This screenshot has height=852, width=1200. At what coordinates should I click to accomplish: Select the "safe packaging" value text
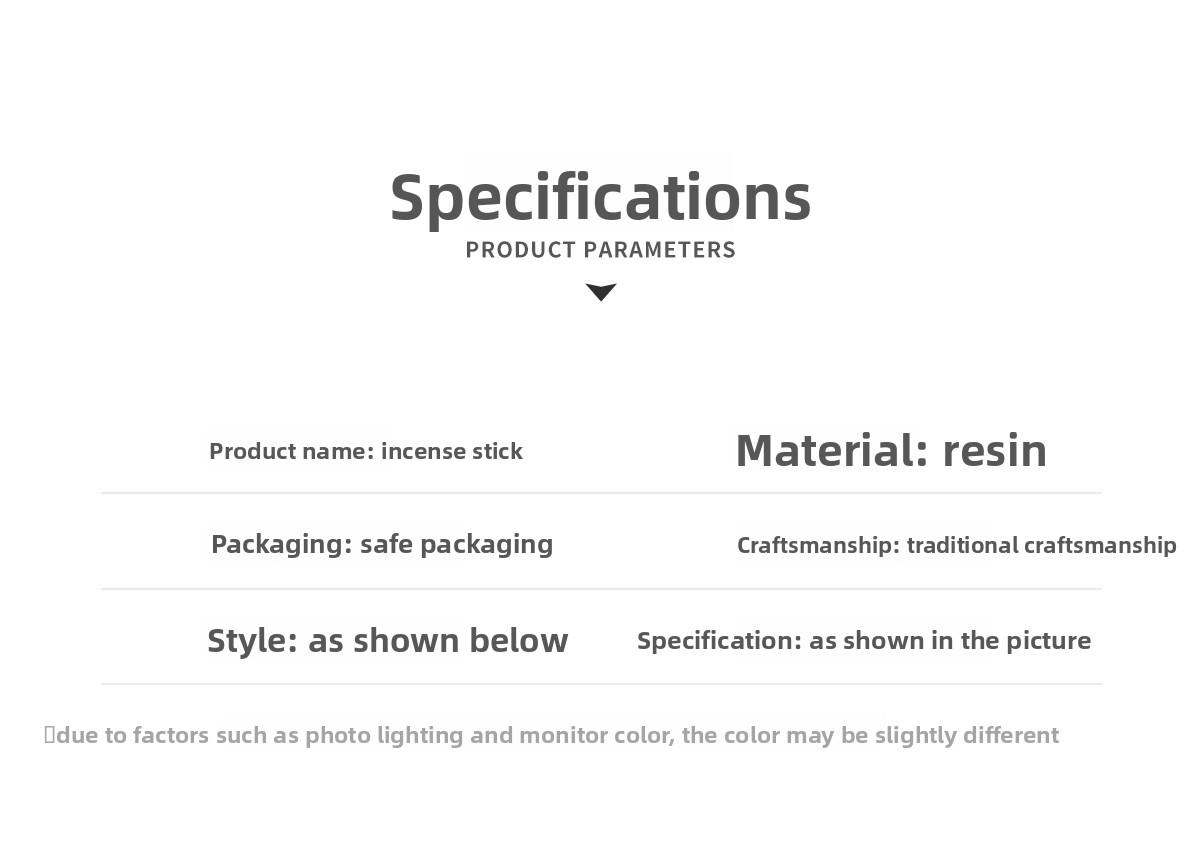[456, 544]
